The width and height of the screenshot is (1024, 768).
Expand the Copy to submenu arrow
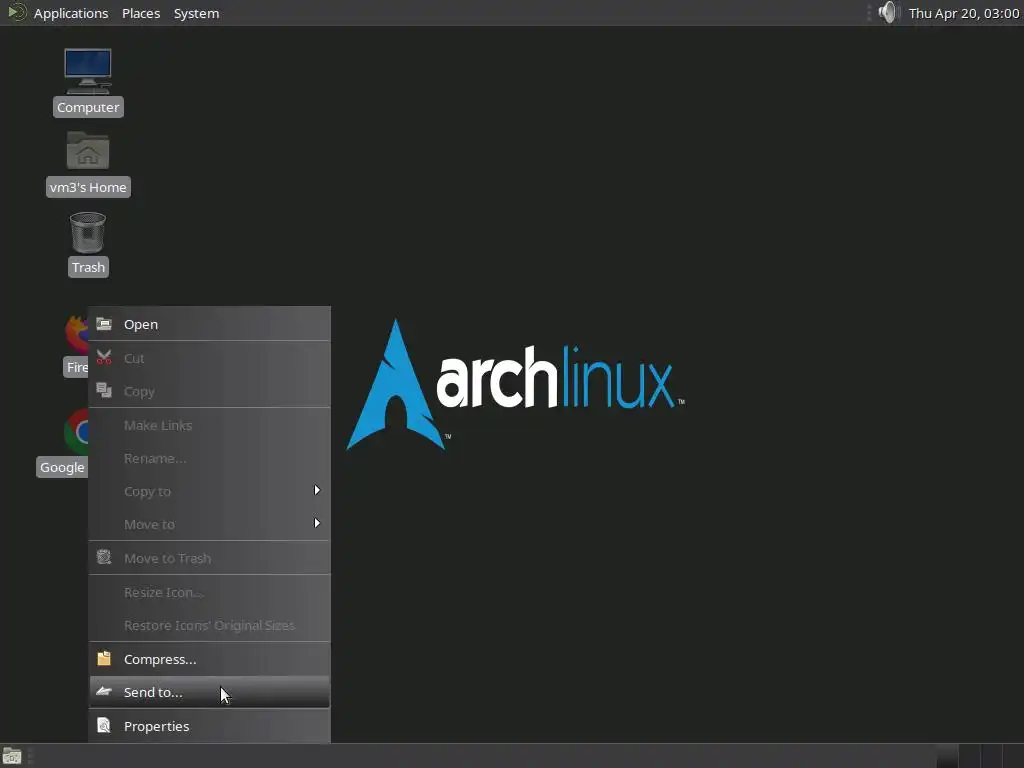[317, 490]
